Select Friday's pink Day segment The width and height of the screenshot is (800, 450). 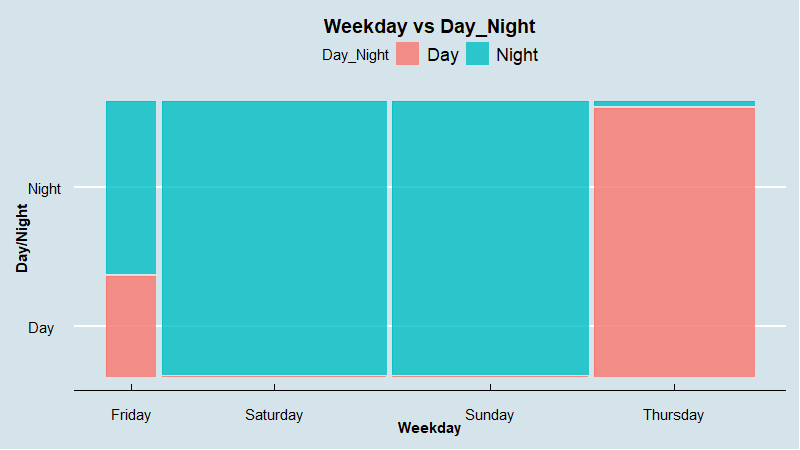(131, 325)
